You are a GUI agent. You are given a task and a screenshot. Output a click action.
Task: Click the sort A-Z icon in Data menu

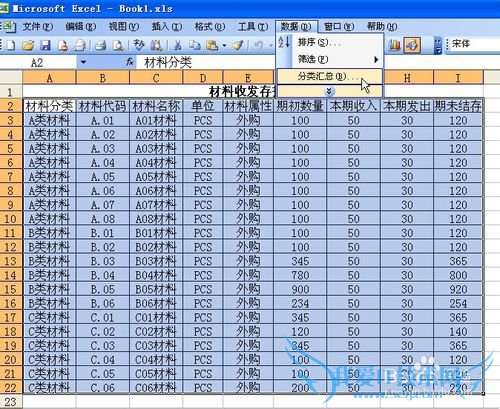click(x=284, y=42)
